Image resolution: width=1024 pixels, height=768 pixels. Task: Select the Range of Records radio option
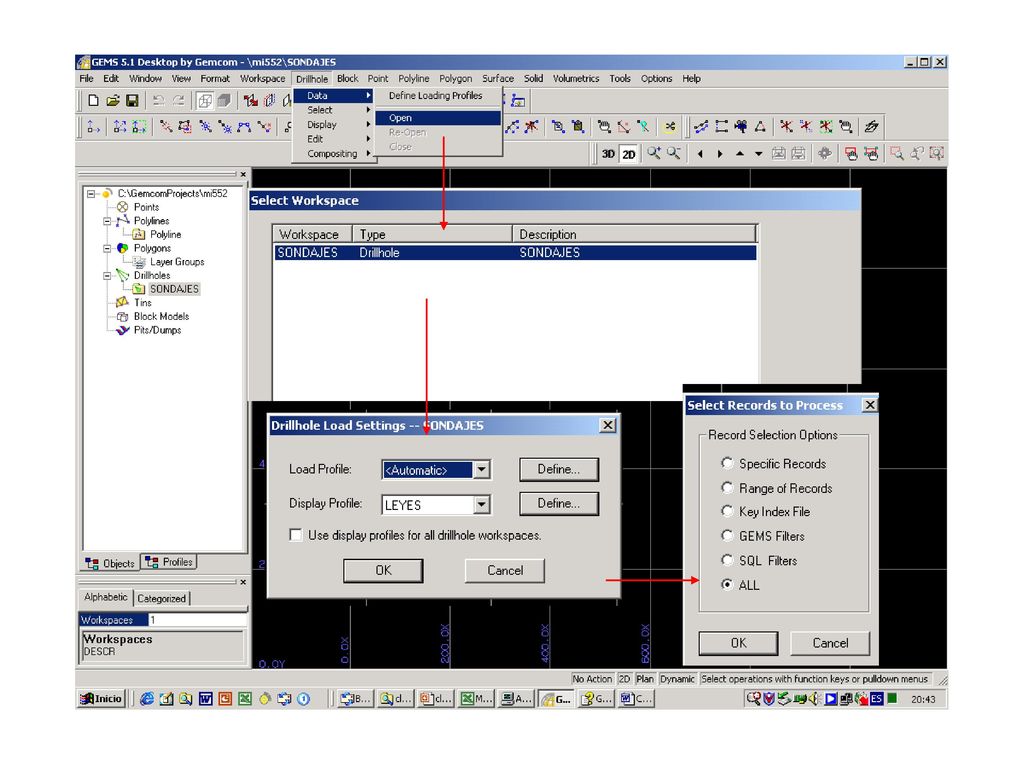coord(727,487)
